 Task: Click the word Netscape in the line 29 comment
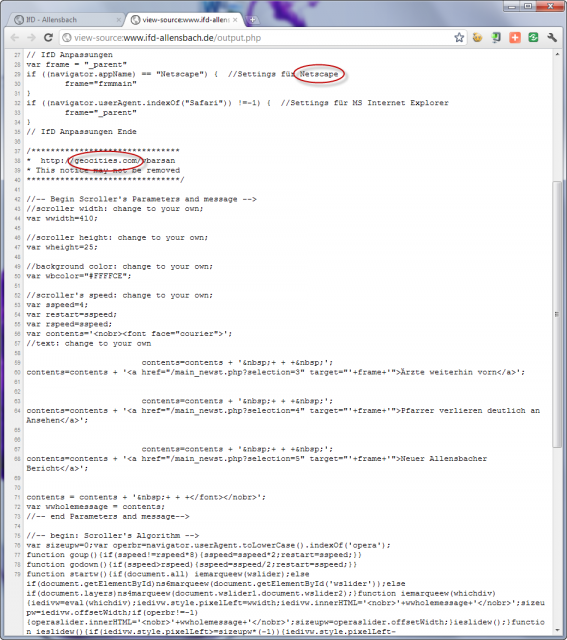(x=319, y=74)
